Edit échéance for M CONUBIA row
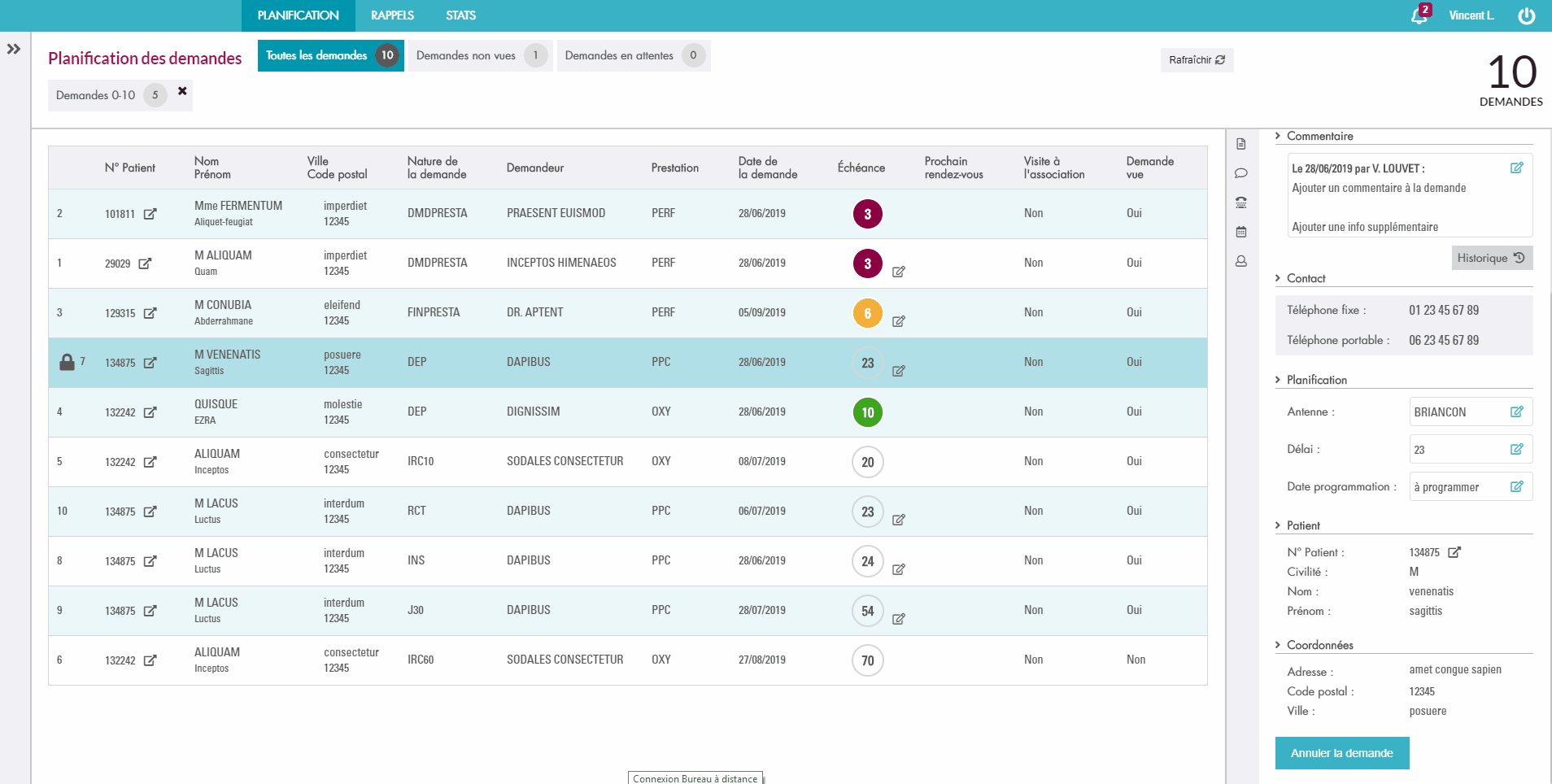1552x784 pixels. [x=899, y=321]
